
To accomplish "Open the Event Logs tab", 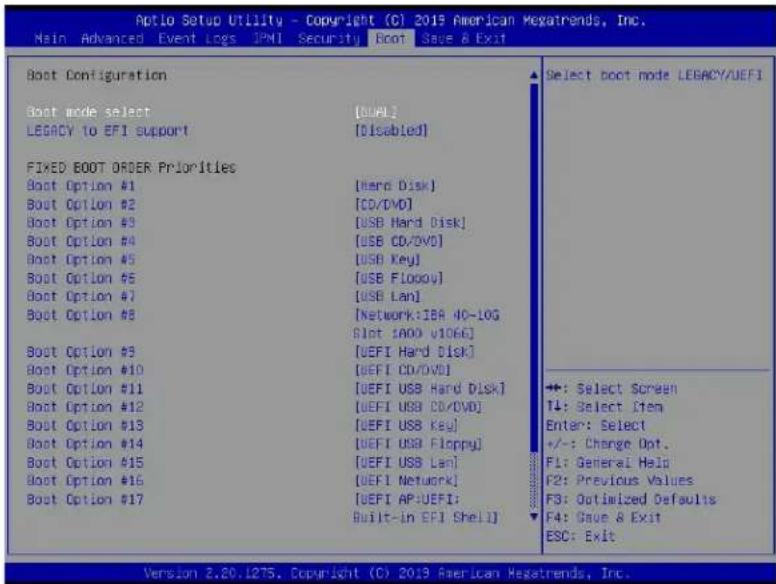I will click(197, 39).
